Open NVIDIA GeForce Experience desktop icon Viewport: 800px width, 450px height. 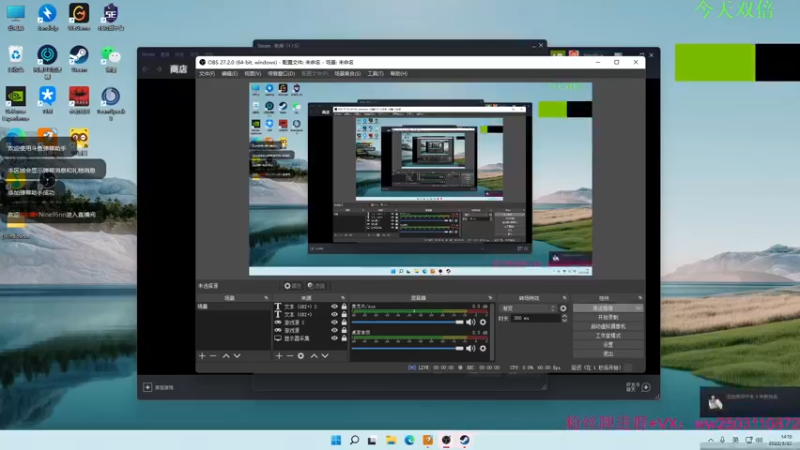[16, 104]
